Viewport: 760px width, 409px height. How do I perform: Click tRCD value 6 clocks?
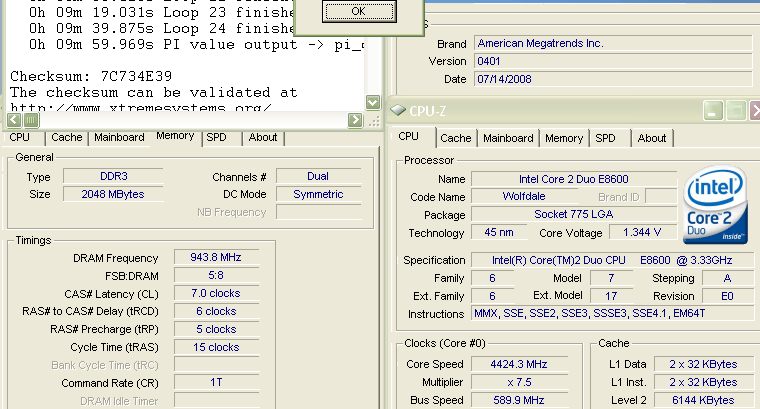(216, 311)
